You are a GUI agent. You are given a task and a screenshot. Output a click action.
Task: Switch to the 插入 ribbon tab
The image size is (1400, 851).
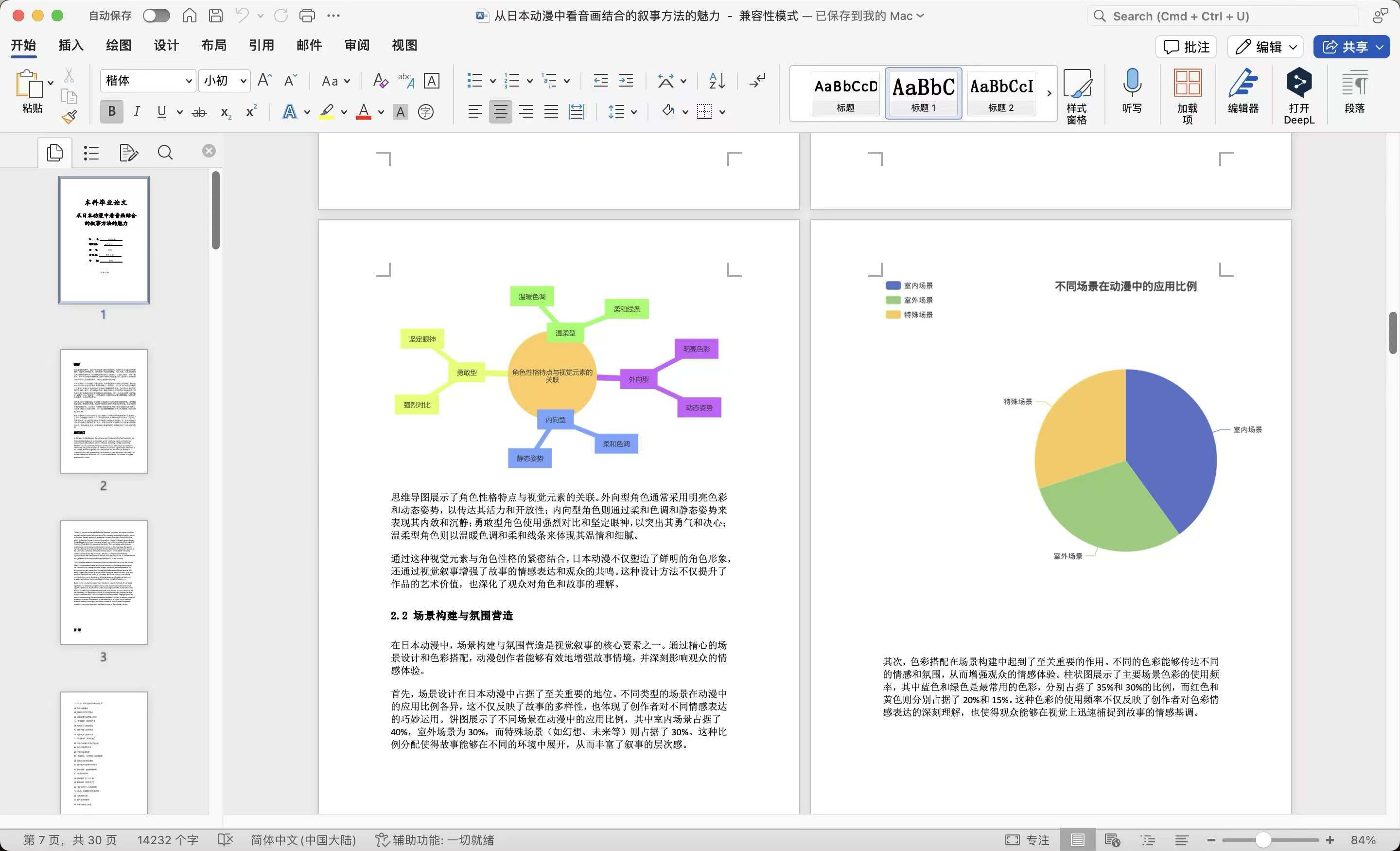70,46
